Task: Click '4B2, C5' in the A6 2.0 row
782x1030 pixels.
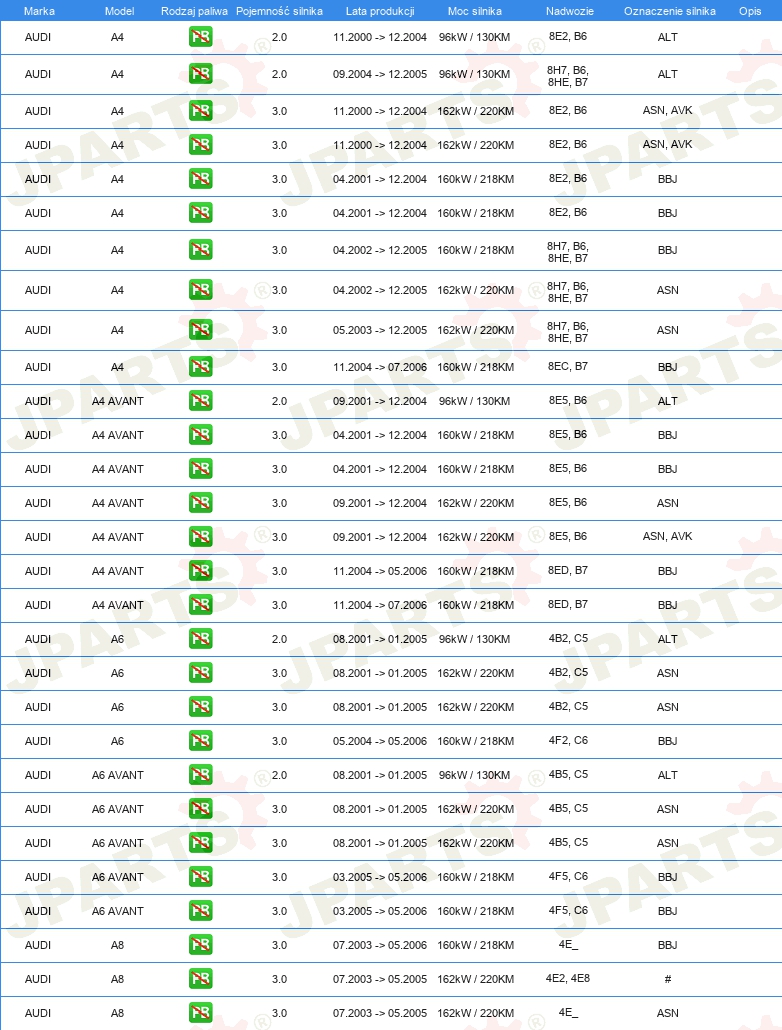Action: coord(568,638)
